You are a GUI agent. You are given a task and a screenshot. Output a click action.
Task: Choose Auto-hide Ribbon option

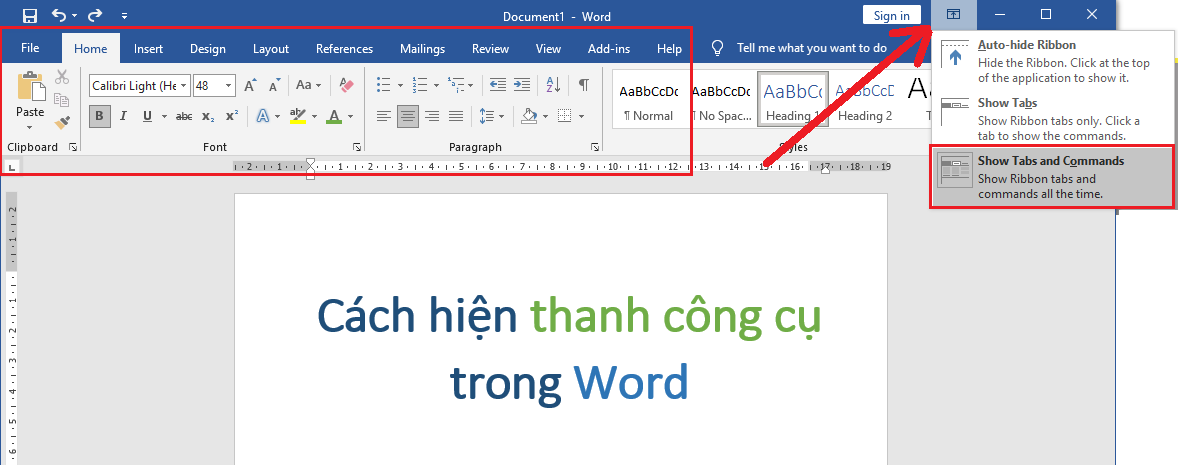pyautogui.click(x=1052, y=61)
